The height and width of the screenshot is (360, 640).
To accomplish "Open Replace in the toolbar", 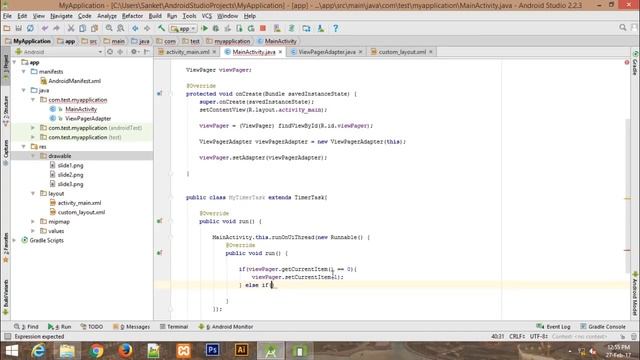I will point(121,28).
